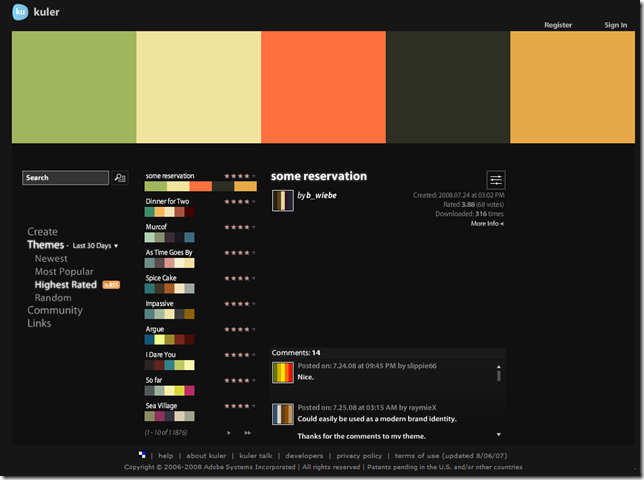644x480 pixels.
Task: Click the comments scroll up arrow
Action: (x=499, y=367)
